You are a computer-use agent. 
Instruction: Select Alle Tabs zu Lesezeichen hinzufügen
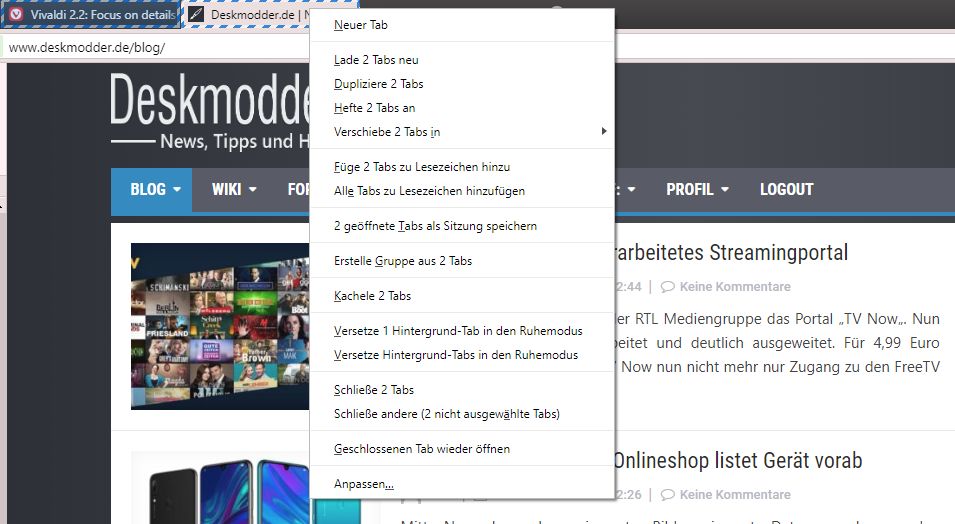point(462,191)
